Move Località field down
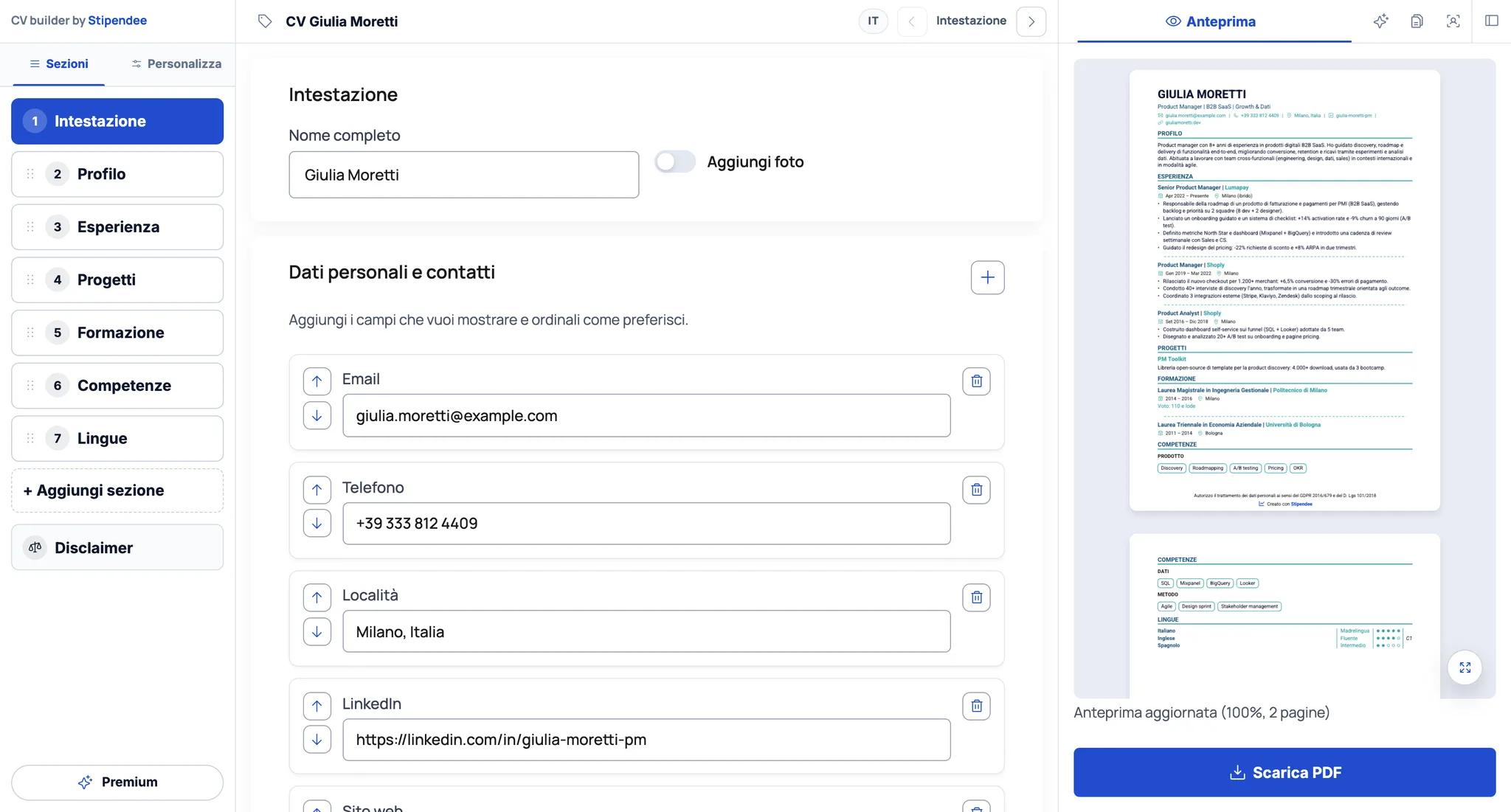The height and width of the screenshot is (812, 1511). [x=317, y=632]
